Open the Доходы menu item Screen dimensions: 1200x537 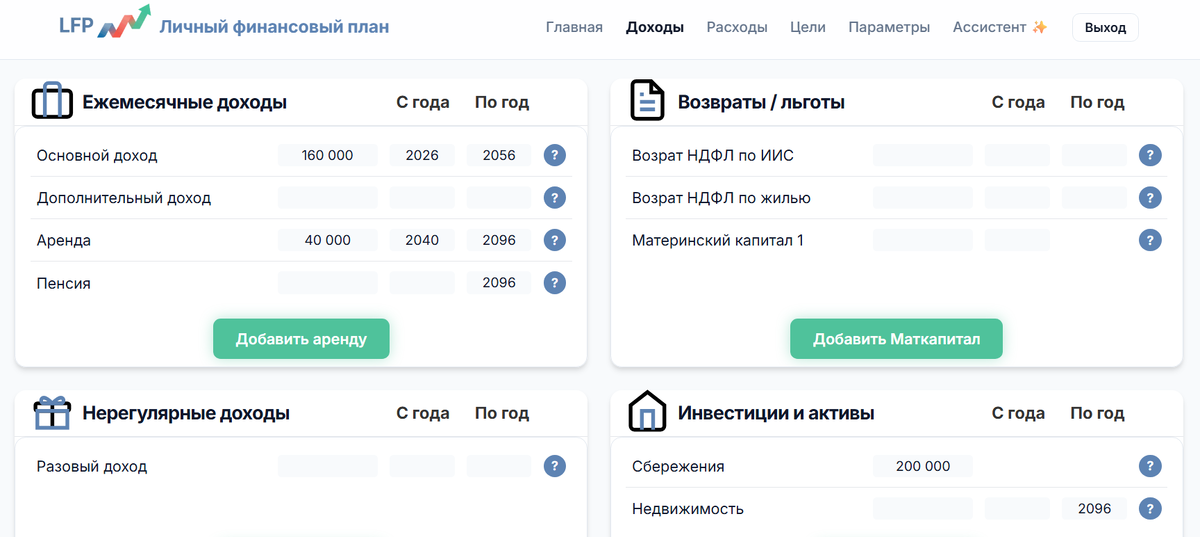(x=655, y=27)
